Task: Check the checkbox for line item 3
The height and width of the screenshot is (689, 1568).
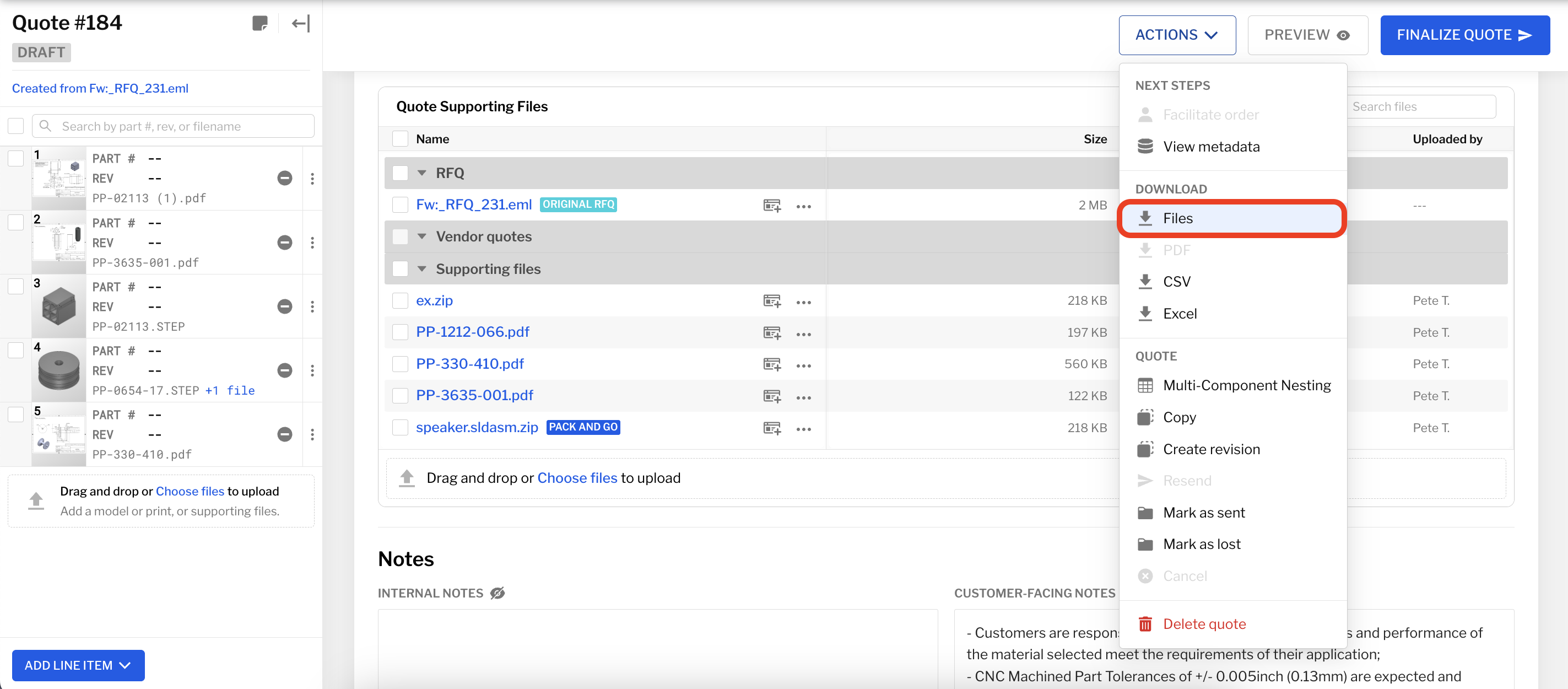Action: 15,286
